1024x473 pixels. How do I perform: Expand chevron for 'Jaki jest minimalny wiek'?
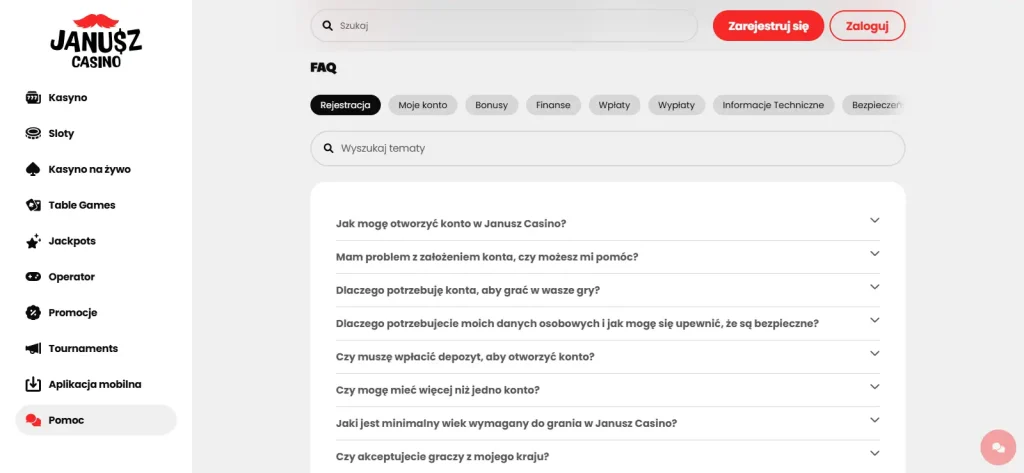point(874,420)
